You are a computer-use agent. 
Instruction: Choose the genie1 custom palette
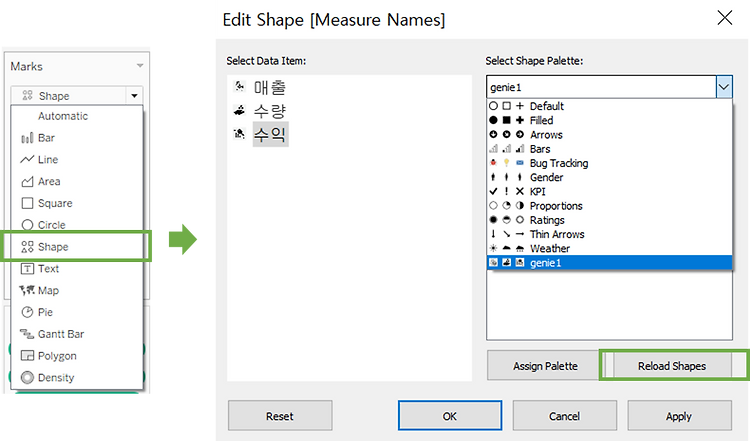[x=609, y=263]
